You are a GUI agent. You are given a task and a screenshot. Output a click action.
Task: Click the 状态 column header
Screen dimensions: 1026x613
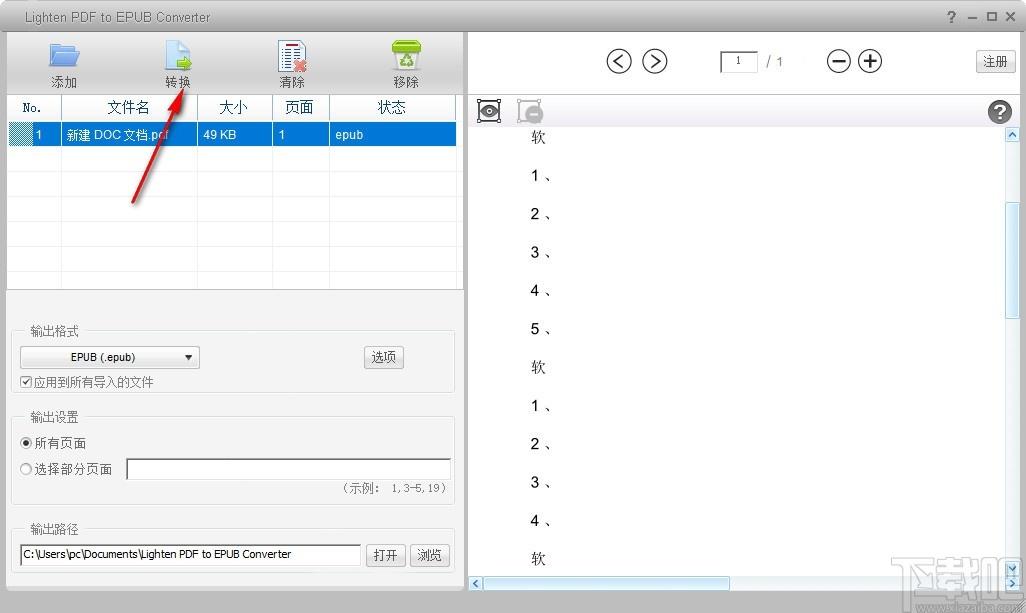[x=392, y=108]
